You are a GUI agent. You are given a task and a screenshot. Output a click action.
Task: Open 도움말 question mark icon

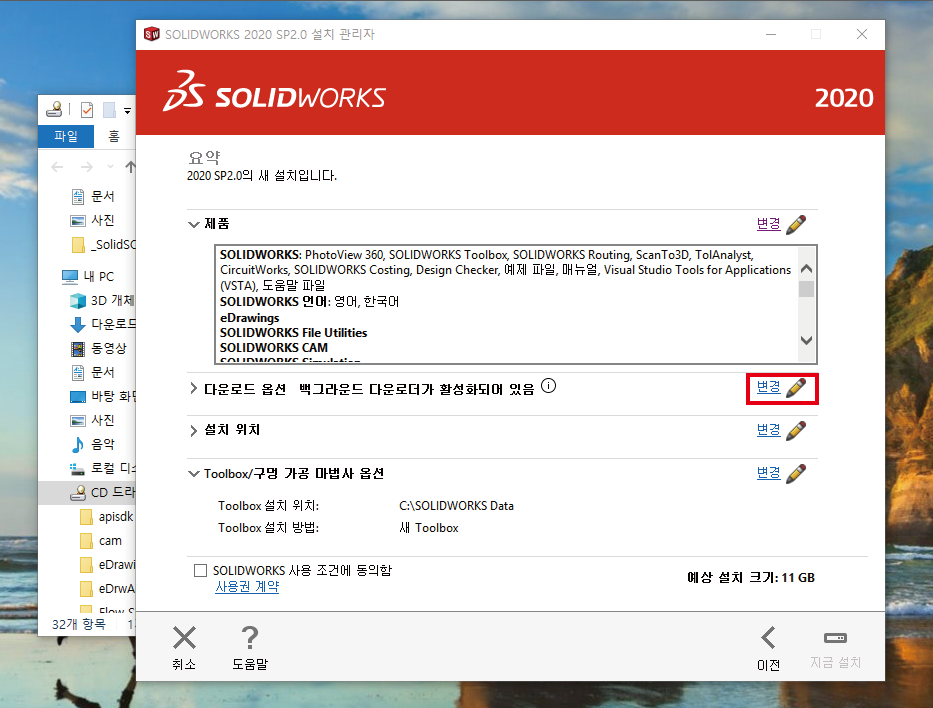point(250,637)
